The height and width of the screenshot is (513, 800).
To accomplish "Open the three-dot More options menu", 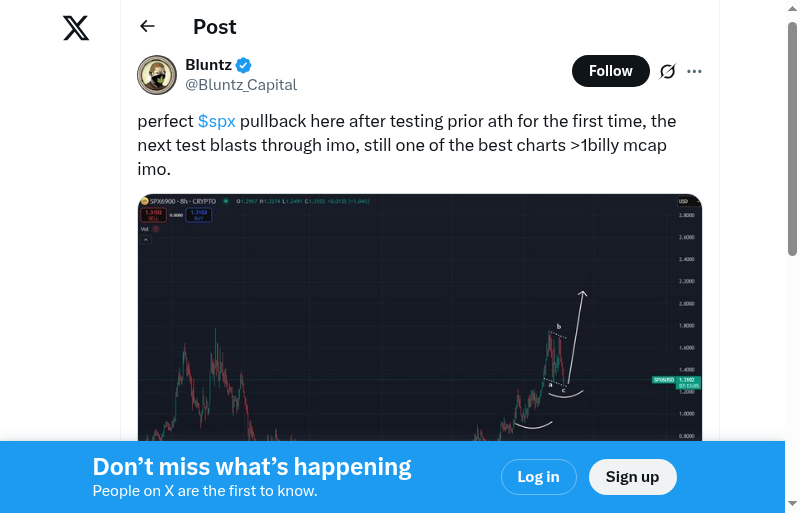I will point(695,71).
